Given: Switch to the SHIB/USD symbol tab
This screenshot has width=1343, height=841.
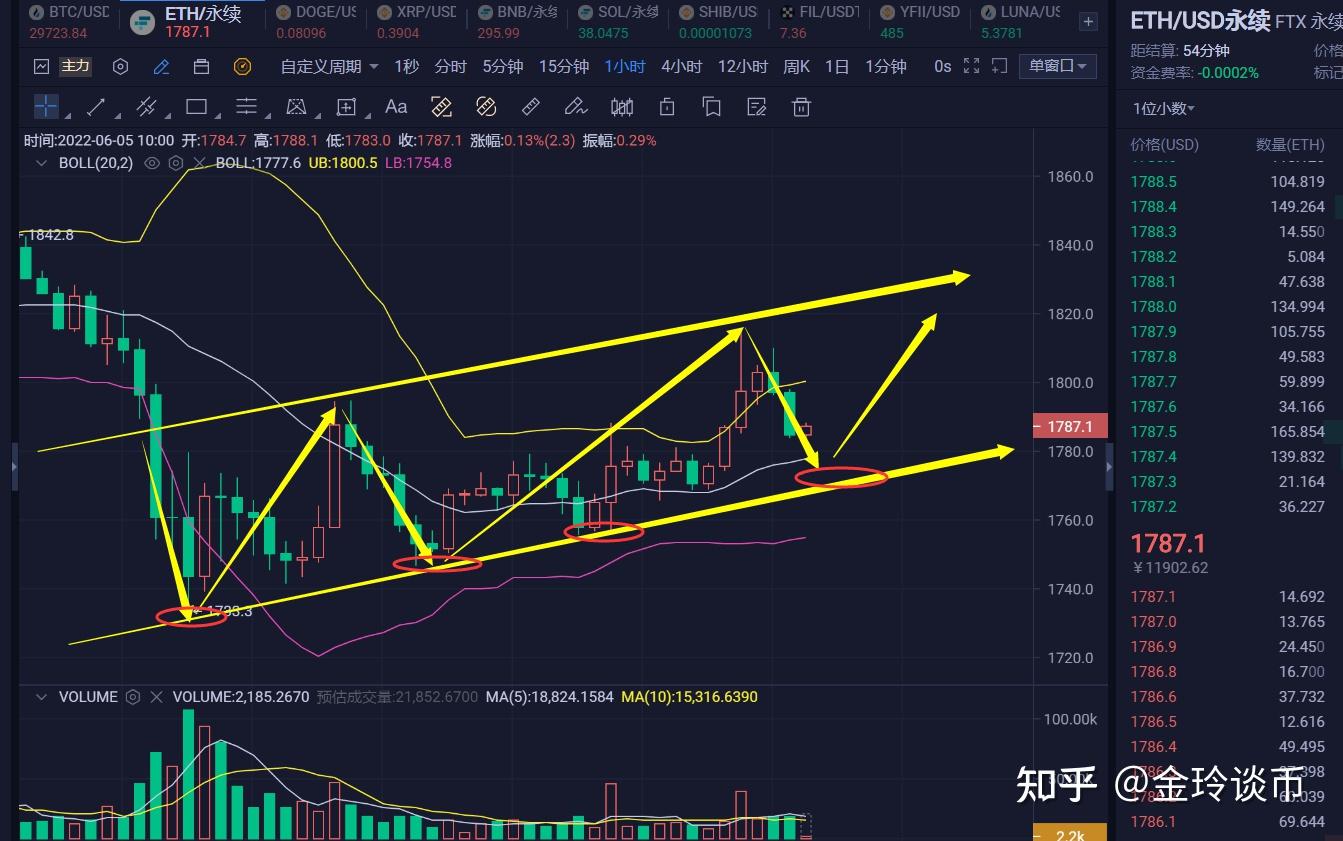Looking at the screenshot, I should tap(717, 21).
